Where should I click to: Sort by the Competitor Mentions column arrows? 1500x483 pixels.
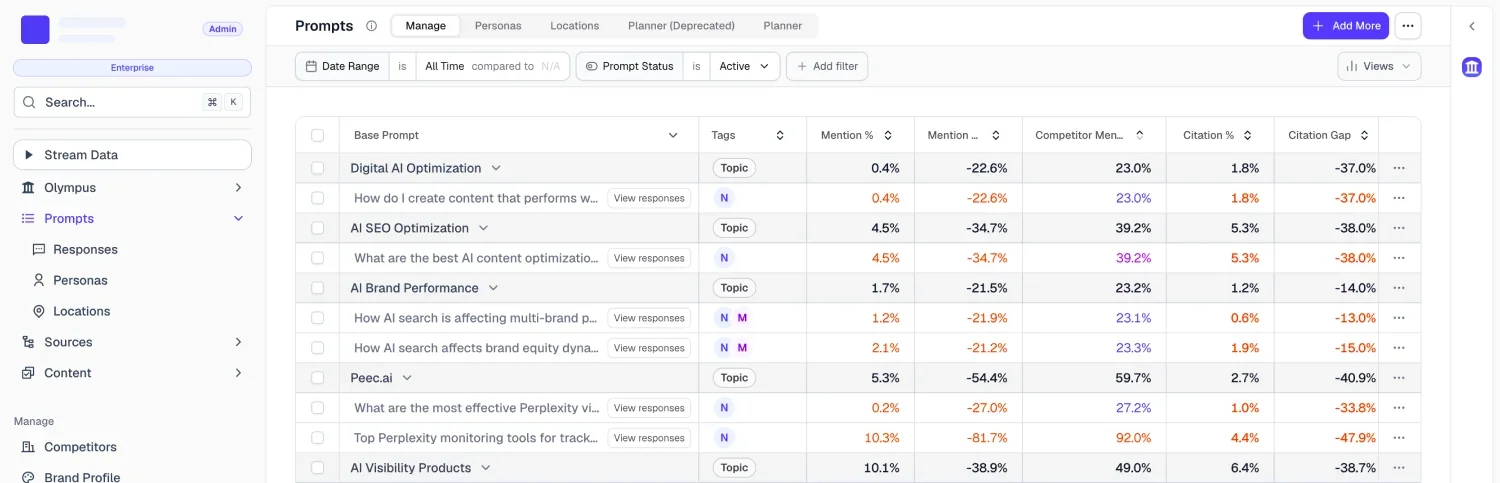(x=1140, y=135)
